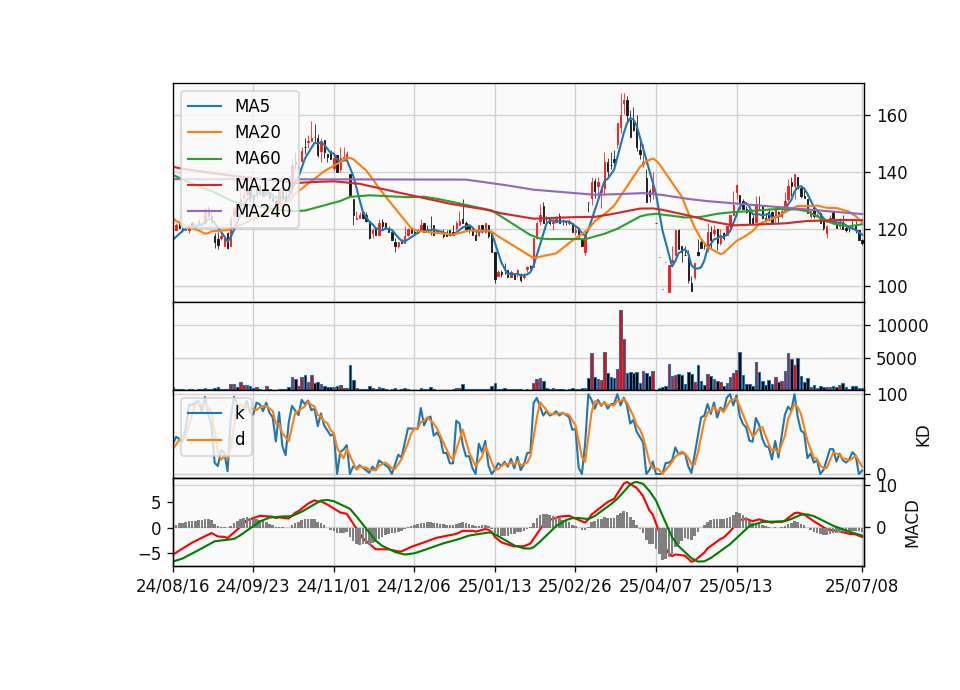Click the 25/07/08 date label

click(862, 586)
